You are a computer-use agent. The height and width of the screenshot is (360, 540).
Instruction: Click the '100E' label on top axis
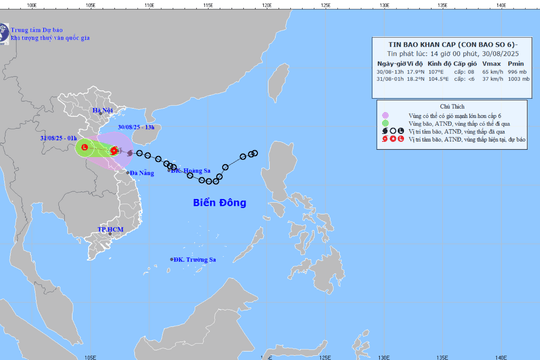31,5
